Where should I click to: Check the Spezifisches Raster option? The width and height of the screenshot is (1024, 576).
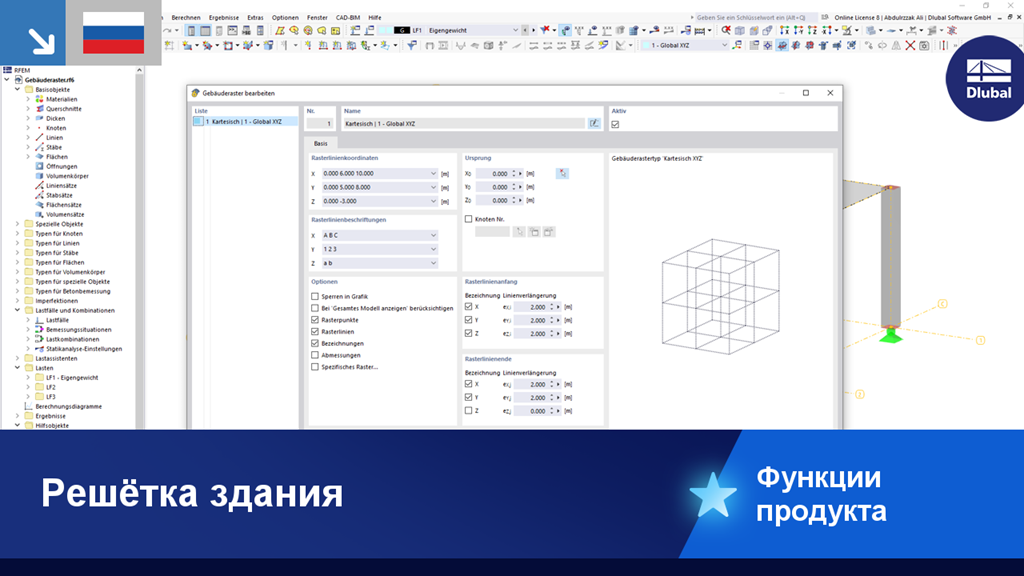click(315, 367)
